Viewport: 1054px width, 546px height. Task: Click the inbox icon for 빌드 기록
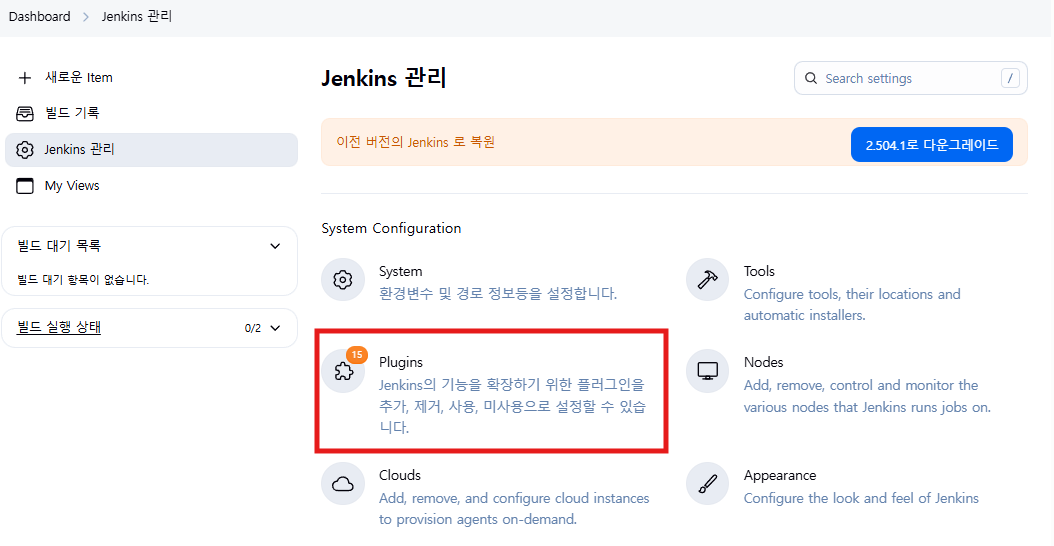tap(25, 114)
